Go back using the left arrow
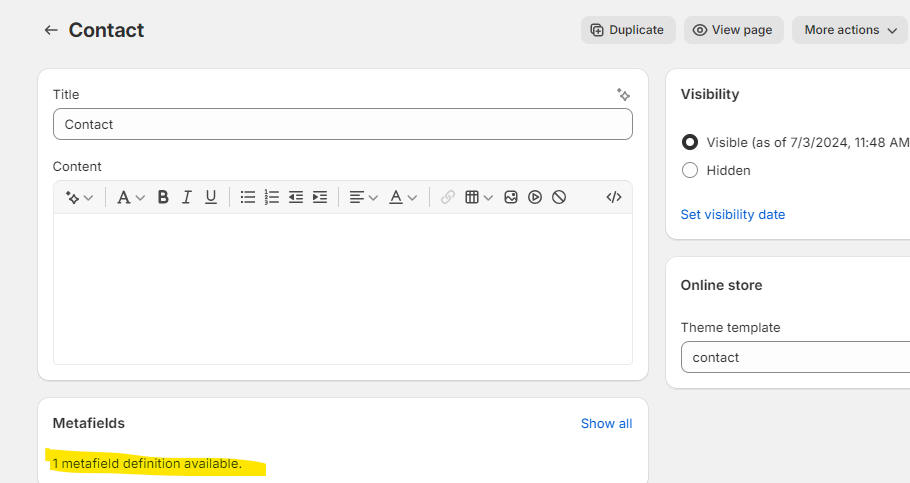The image size is (910, 483). tap(51, 30)
